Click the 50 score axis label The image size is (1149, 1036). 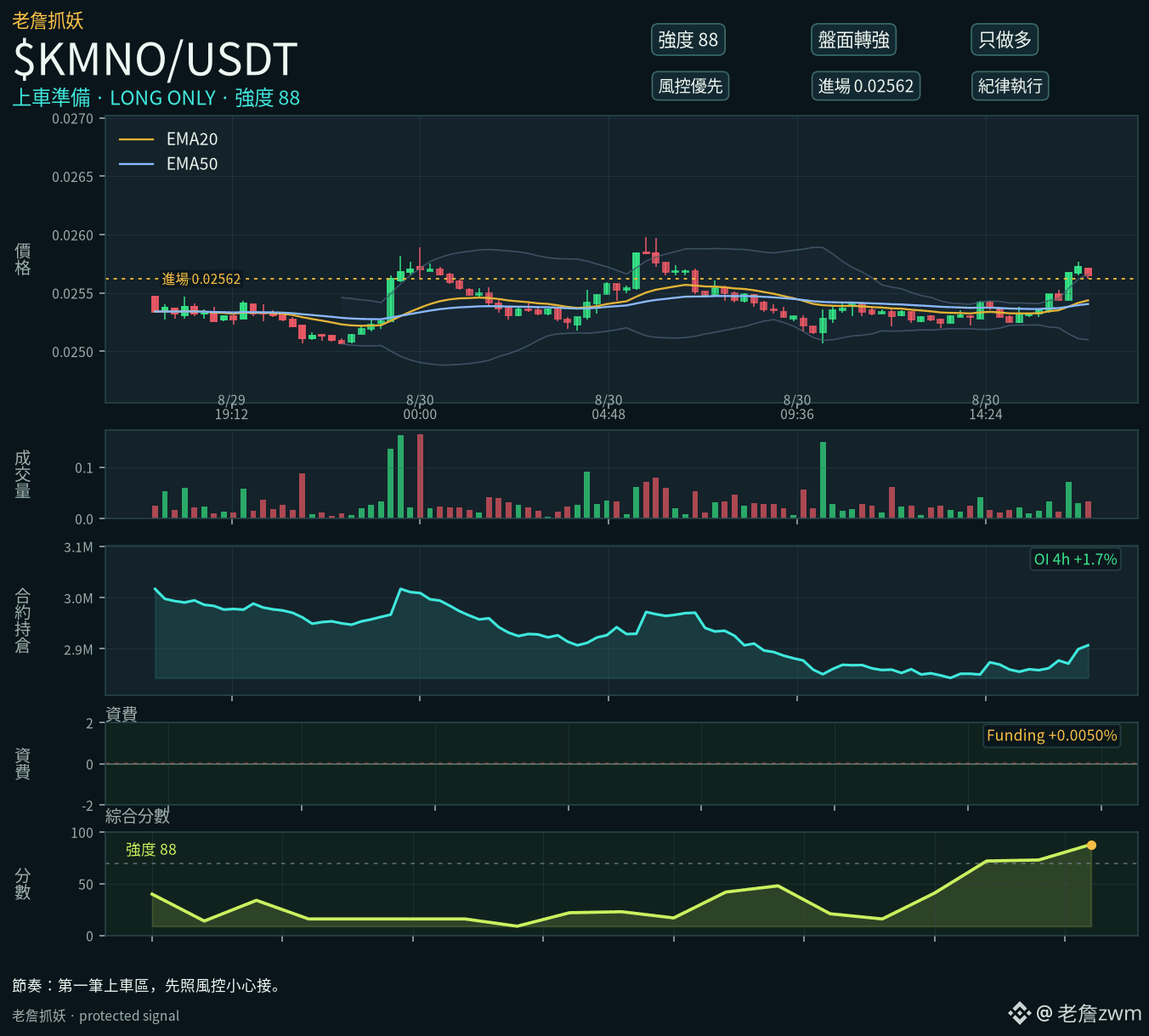[x=86, y=885]
